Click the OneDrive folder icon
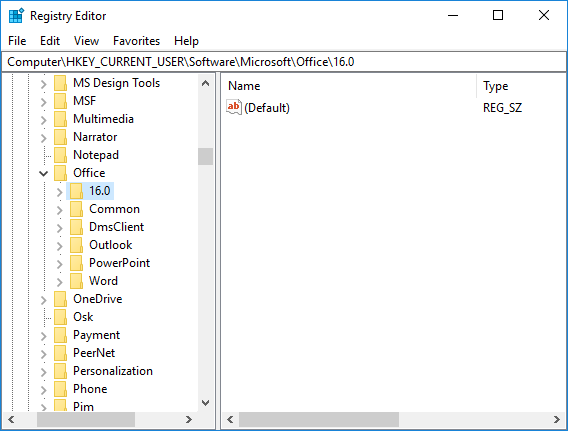The width and height of the screenshot is (568, 431). point(60,299)
